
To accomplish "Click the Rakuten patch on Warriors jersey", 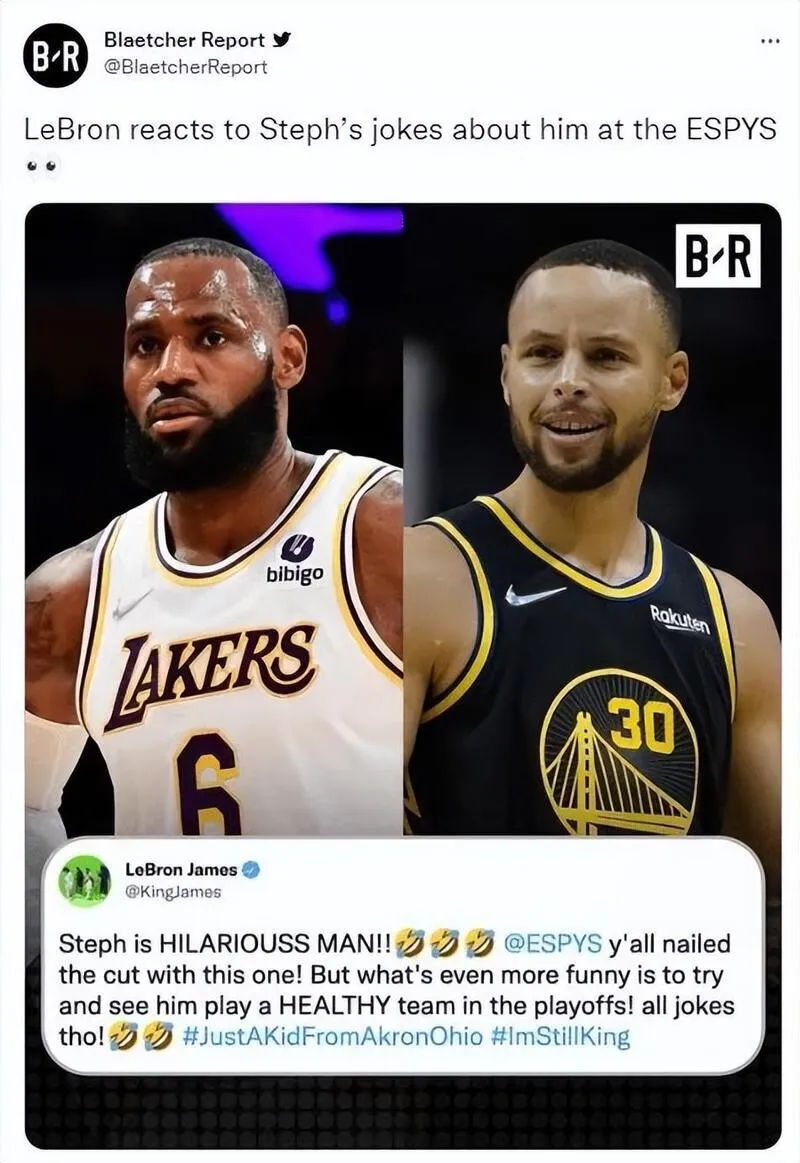I will point(680,620).
